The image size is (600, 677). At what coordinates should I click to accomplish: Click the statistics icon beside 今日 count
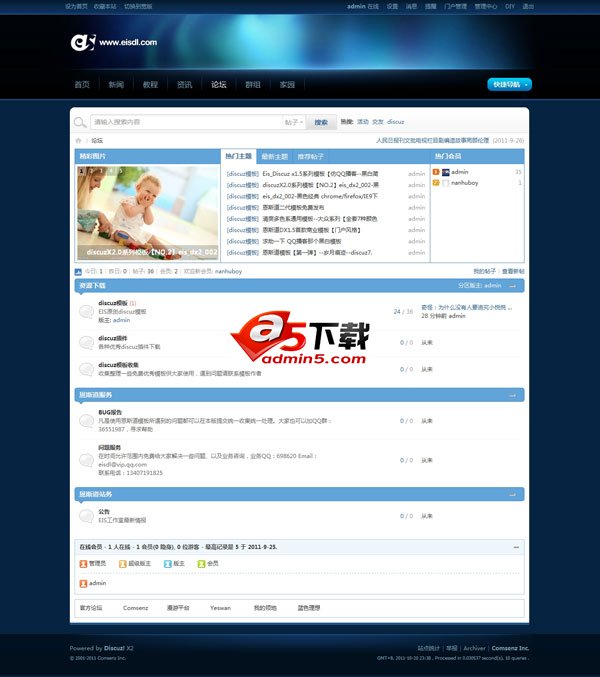click(78, 272)
